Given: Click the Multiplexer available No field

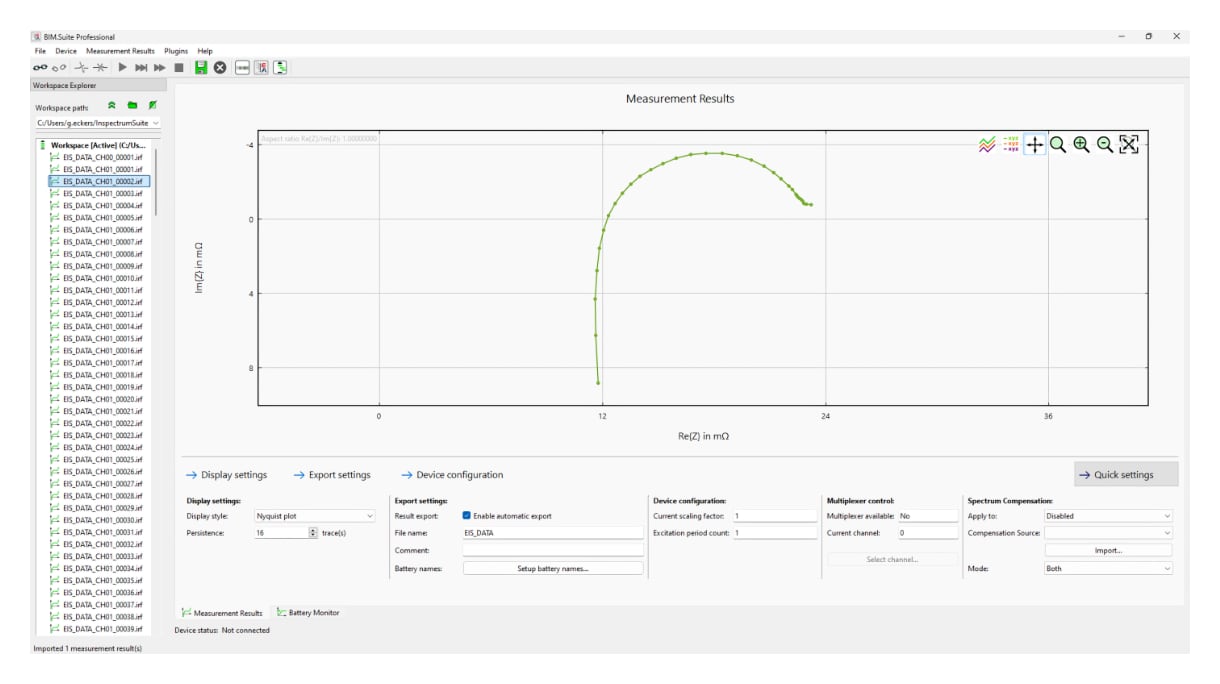Looking at the screenshot, I should [928, 516].
